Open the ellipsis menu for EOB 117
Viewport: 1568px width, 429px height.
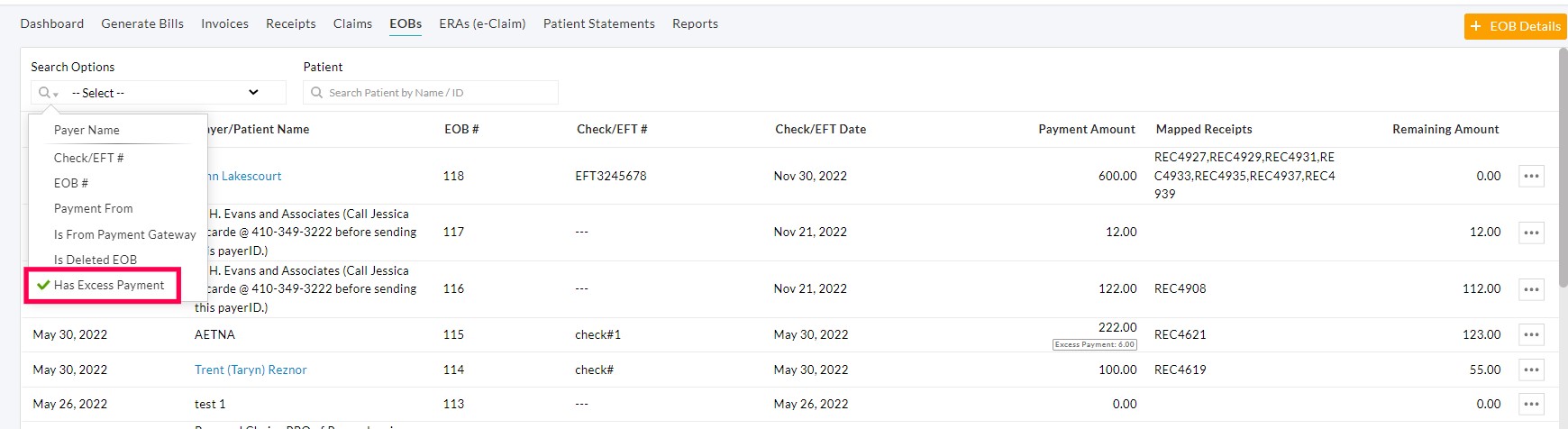point(1530,233)
